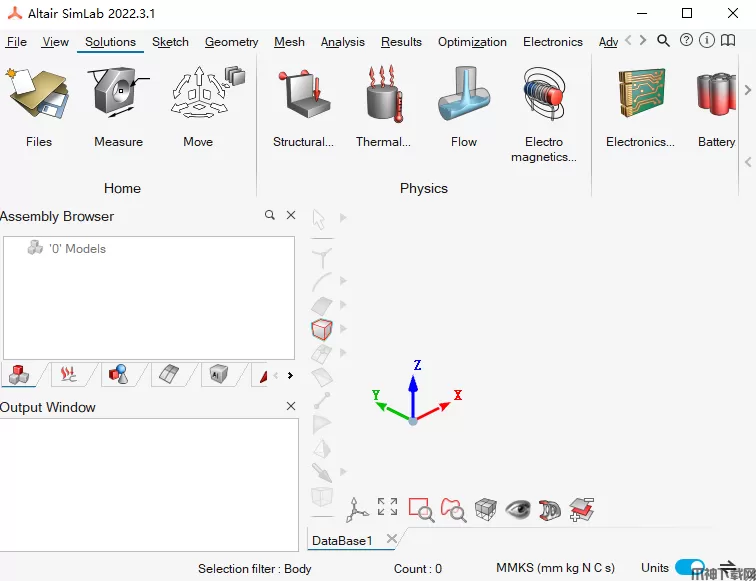Expand the face selection options arrow

tap(343, 304)
